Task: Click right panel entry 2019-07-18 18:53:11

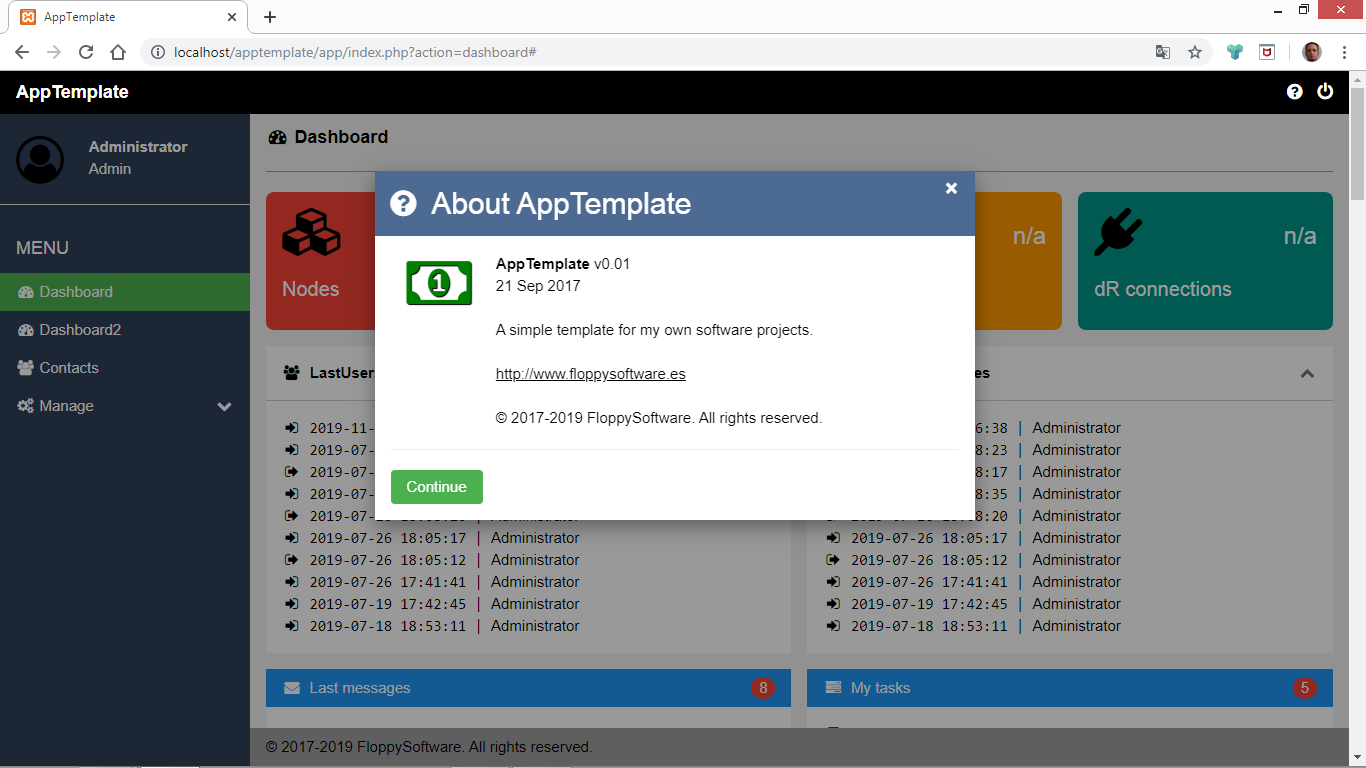Action: click(974, 626)
